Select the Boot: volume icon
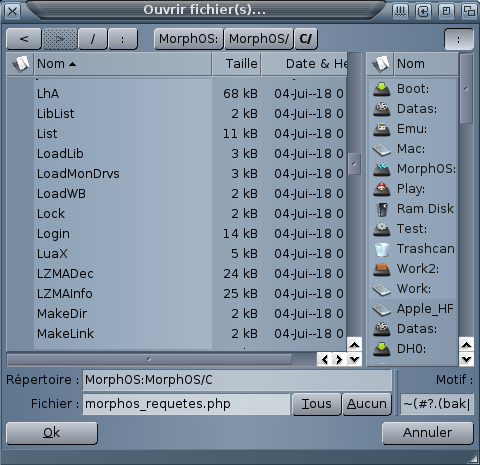The width and height of the screenshot is (480, 465). [x=382, y=89]
